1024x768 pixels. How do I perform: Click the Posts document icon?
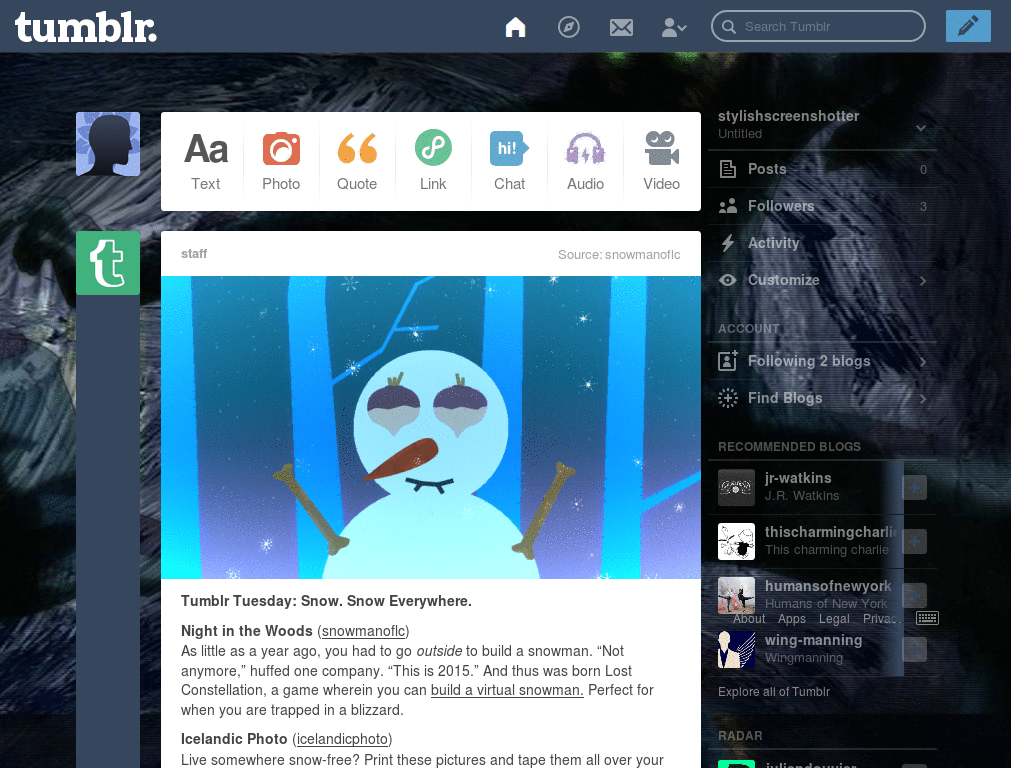(x=728, y=169)
